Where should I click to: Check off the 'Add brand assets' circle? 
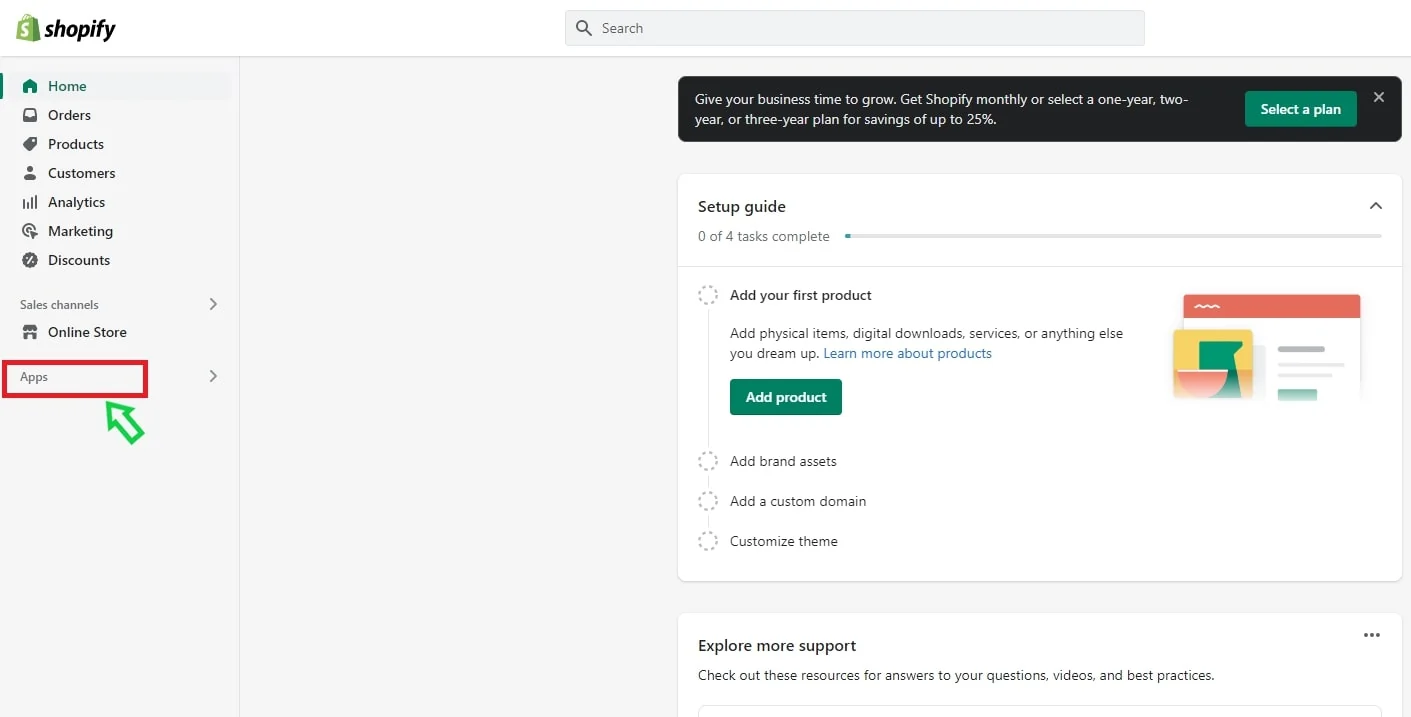coord(708,461)
